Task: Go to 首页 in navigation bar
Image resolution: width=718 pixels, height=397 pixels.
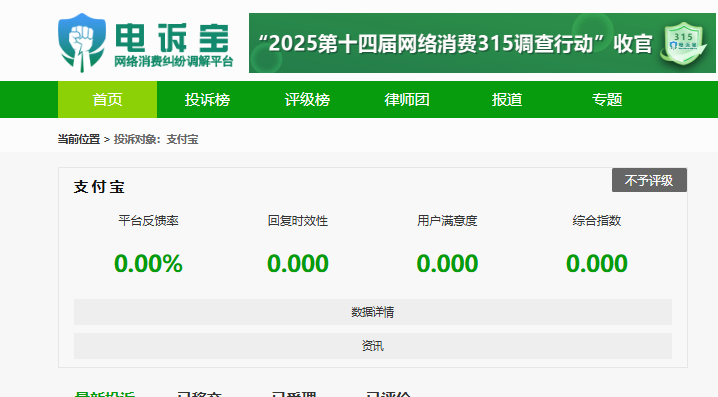Action: tap(108, 99)
